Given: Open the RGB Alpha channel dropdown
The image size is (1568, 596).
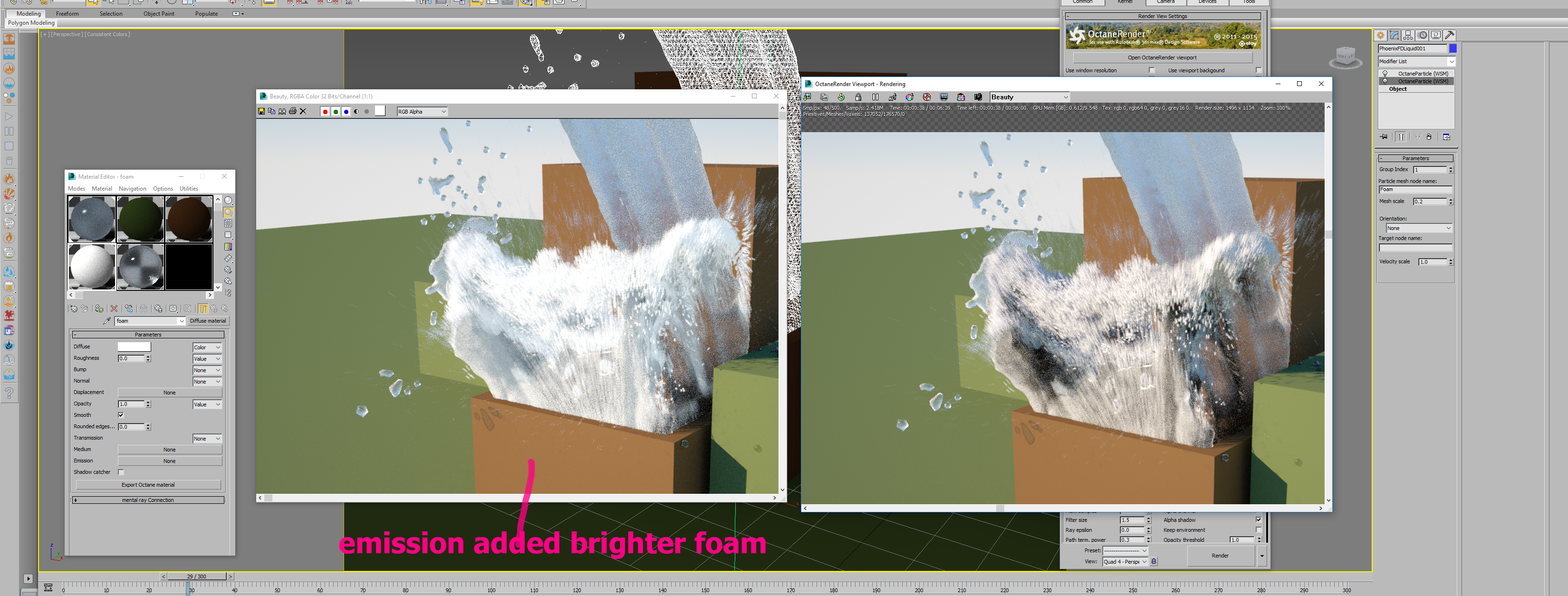Looking at the screenshot, I should point(423,111).
